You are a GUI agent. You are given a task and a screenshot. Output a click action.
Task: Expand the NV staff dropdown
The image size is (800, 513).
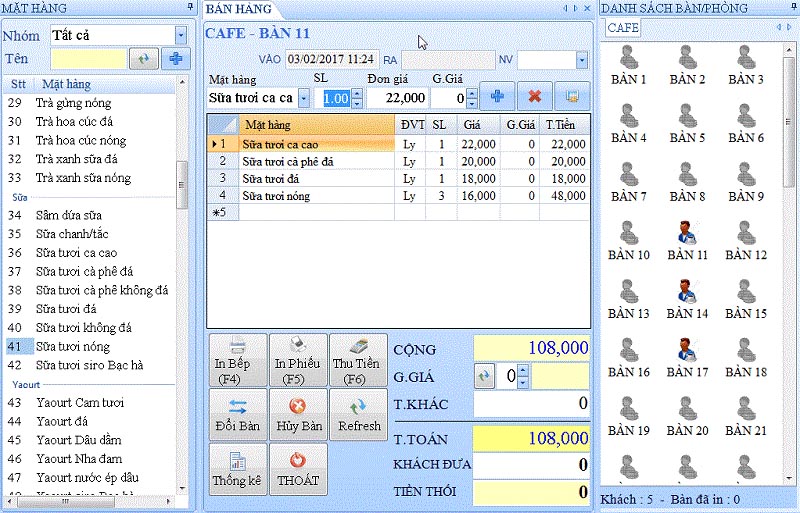pyautogui.click(x=582, y=60)
